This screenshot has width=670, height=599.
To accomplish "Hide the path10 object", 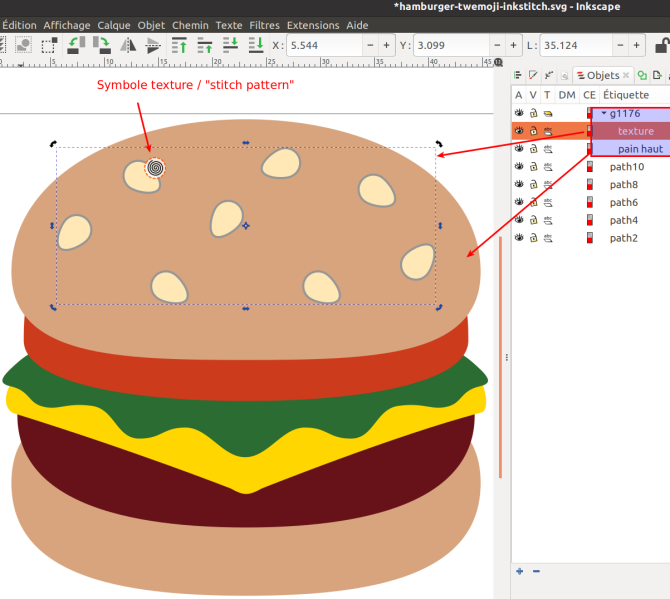I will 519,166.
